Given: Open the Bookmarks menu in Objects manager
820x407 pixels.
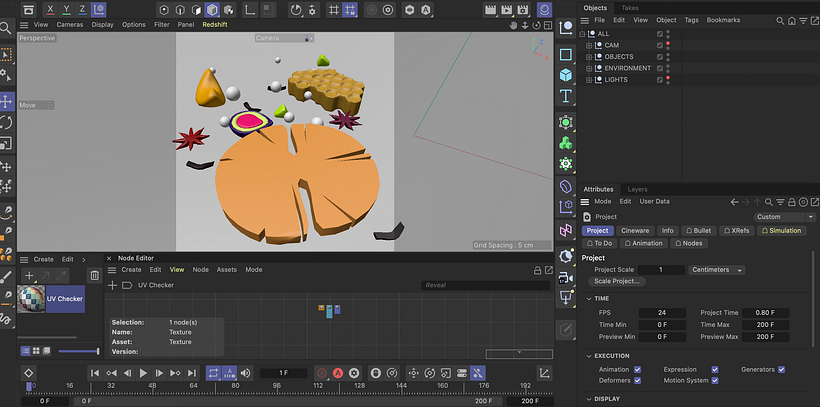Looking at the screenshot, I should coord(723,20).
